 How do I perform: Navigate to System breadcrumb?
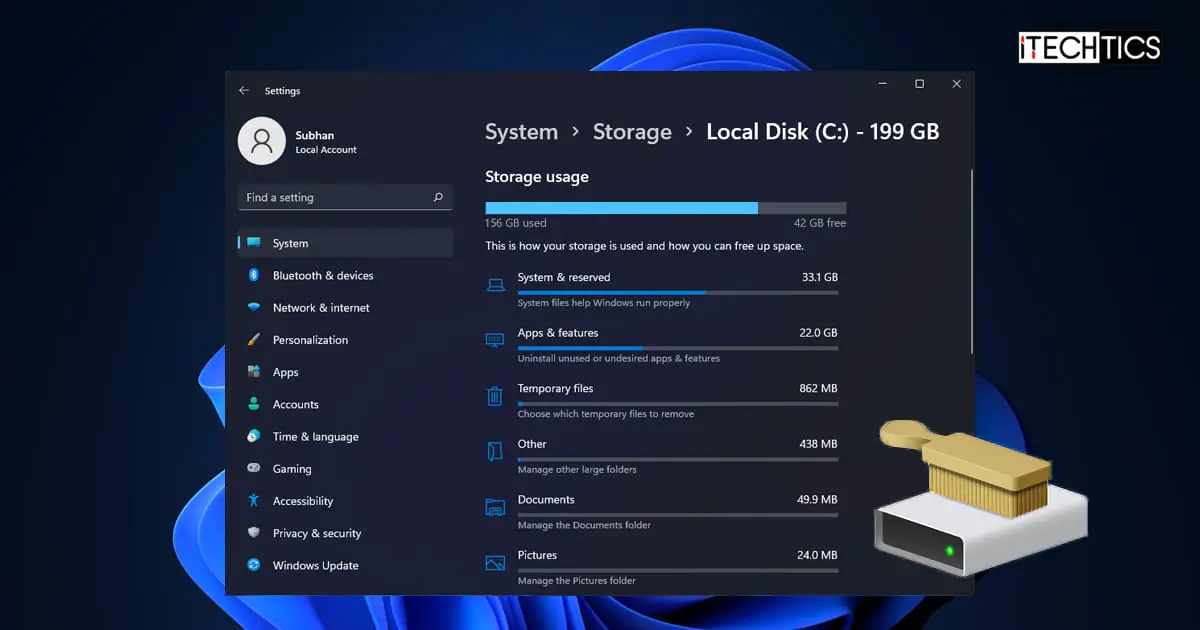[521, 132]
